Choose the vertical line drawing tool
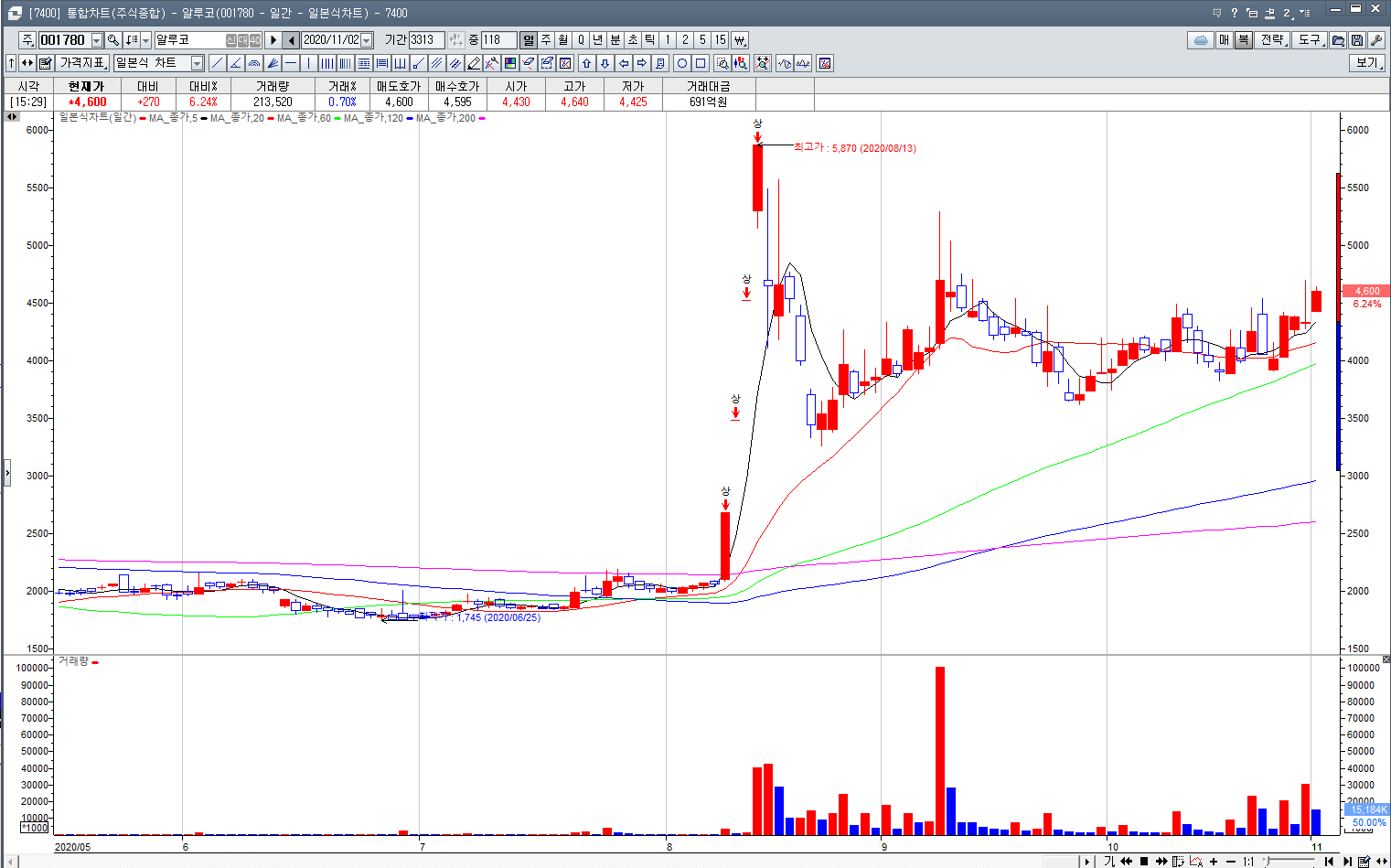 coord(308,63)
